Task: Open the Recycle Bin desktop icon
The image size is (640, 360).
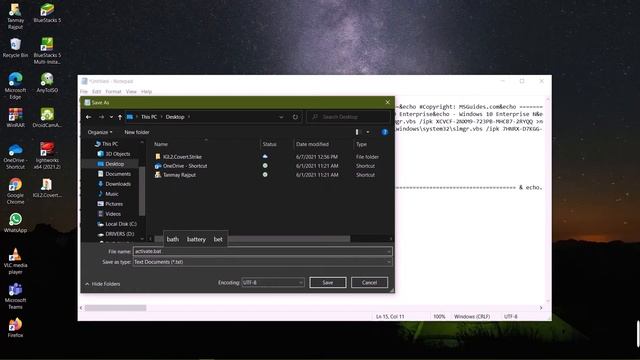Action: pyautogui.click(x=16, y=48)
